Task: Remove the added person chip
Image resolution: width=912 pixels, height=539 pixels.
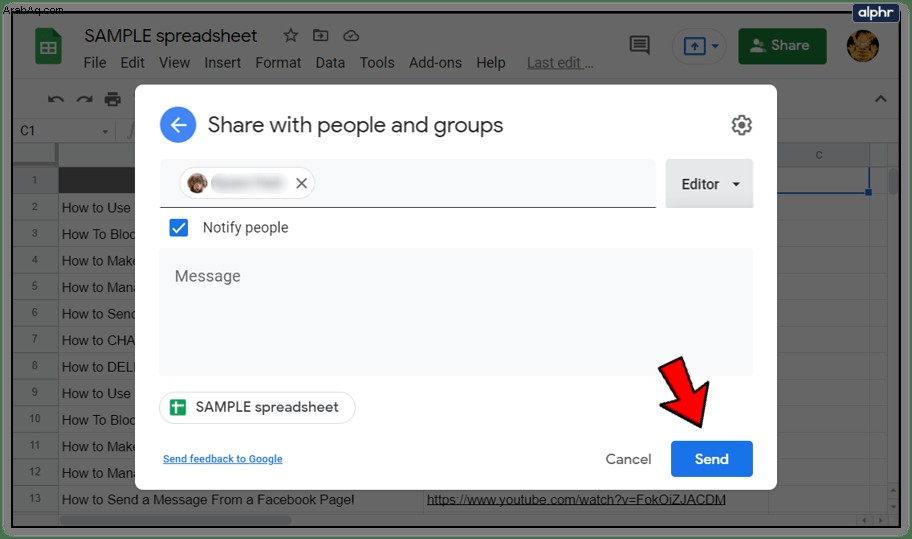Action: coord(301,183)
